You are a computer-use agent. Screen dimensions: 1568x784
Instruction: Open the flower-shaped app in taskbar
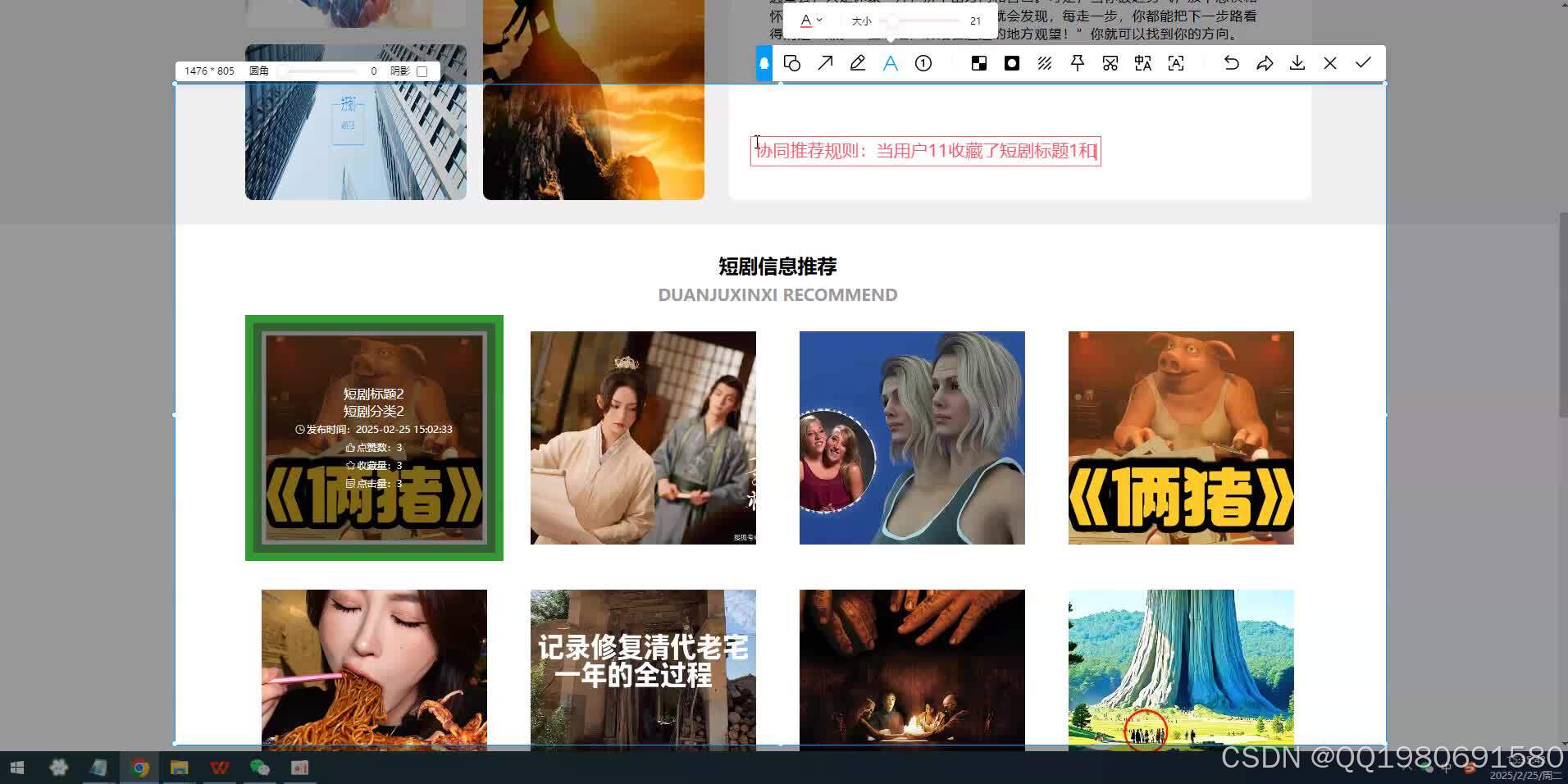(x=59, y=768)
